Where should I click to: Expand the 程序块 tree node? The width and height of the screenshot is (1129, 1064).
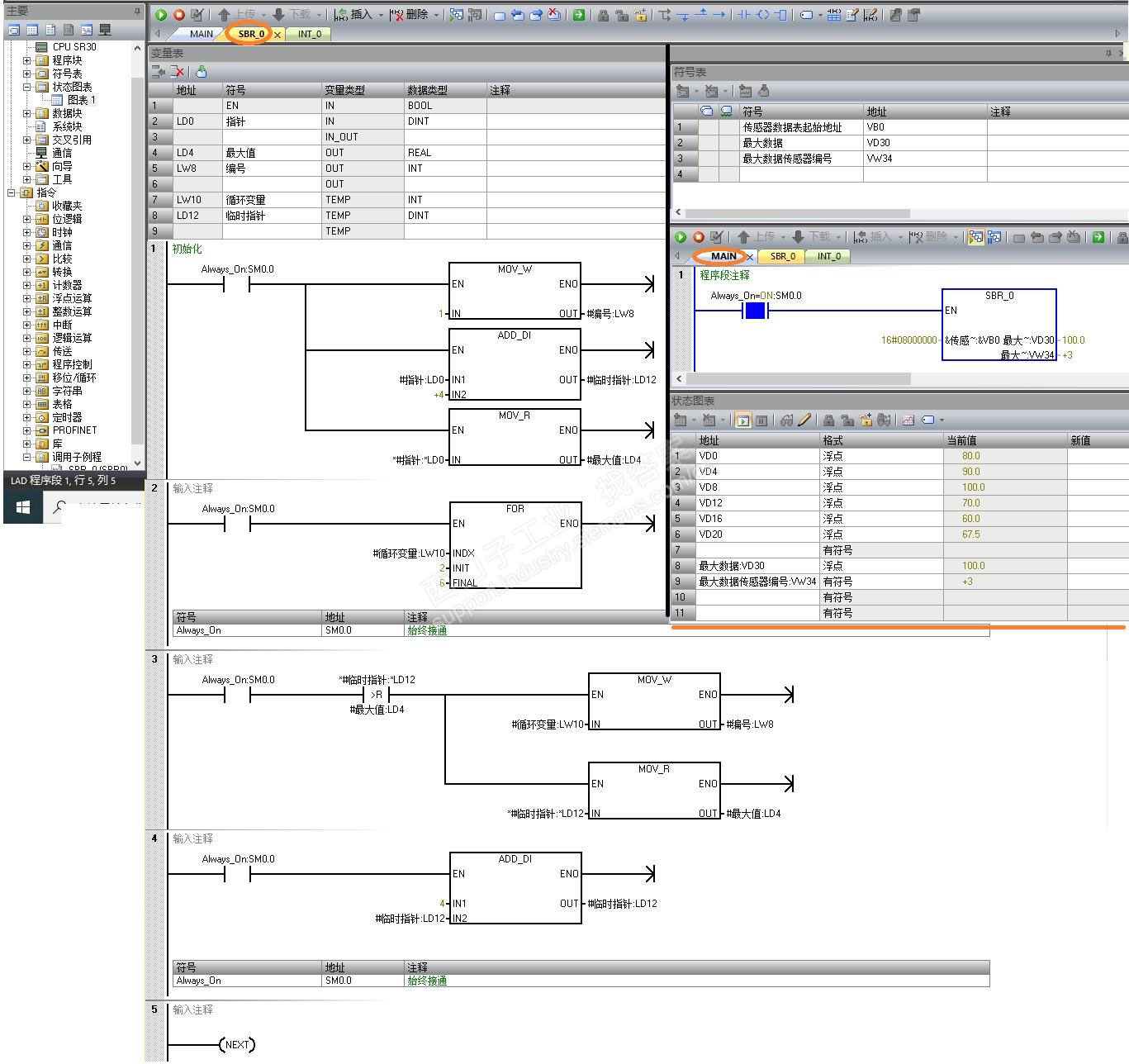point(26,60)
